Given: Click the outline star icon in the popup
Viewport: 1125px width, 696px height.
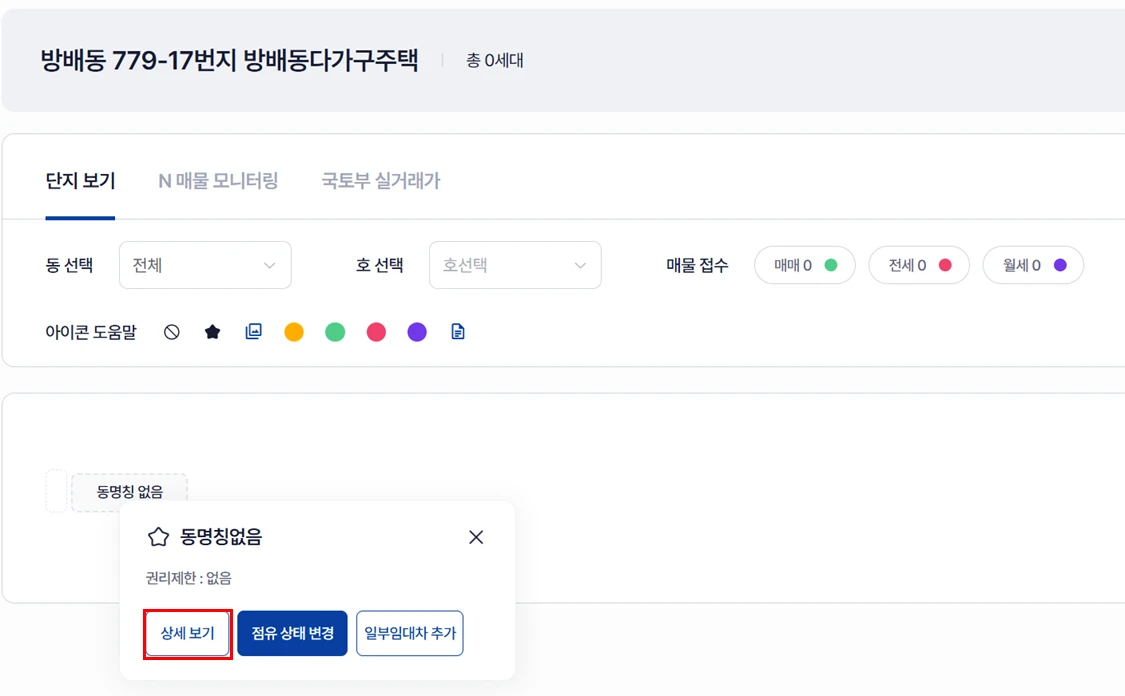Looking at the screenshot, I should point(158,537).
